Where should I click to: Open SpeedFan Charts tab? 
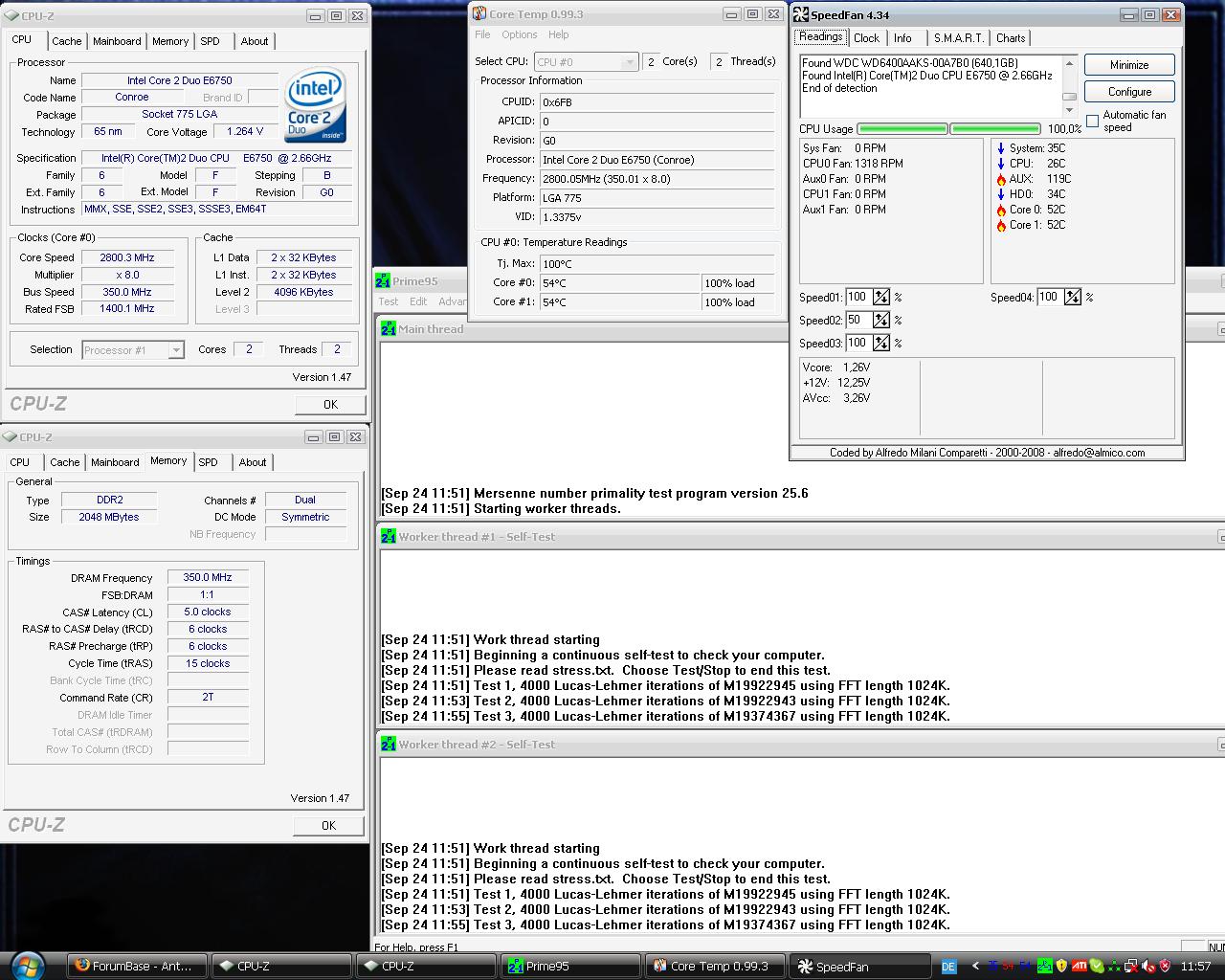tap(1011, 38)
